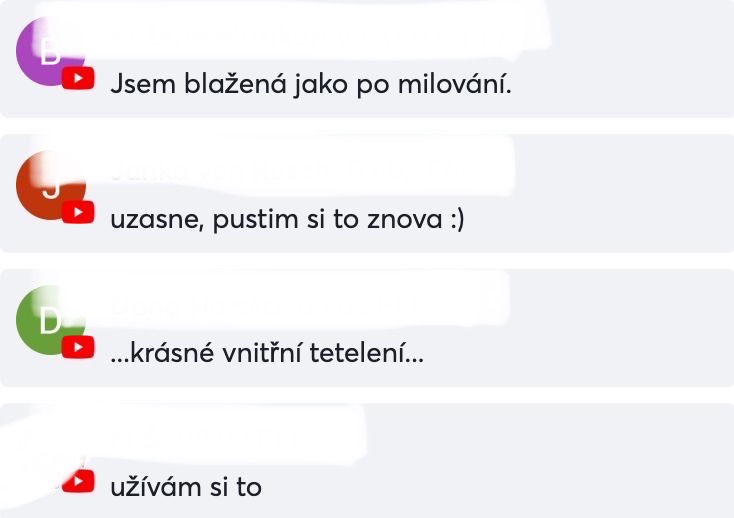This screenshot has height=518, width=734.
Task: Click empty card area right of 'užívám si to'
Action: coord(496,487)
